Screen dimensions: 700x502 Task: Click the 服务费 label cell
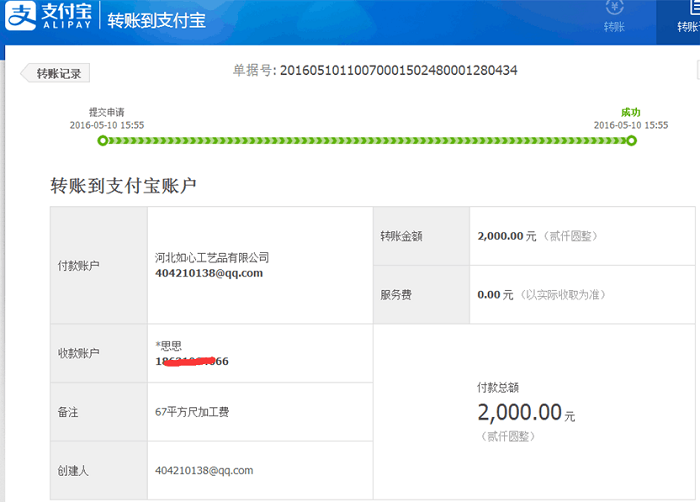click(x=421, y=295)
